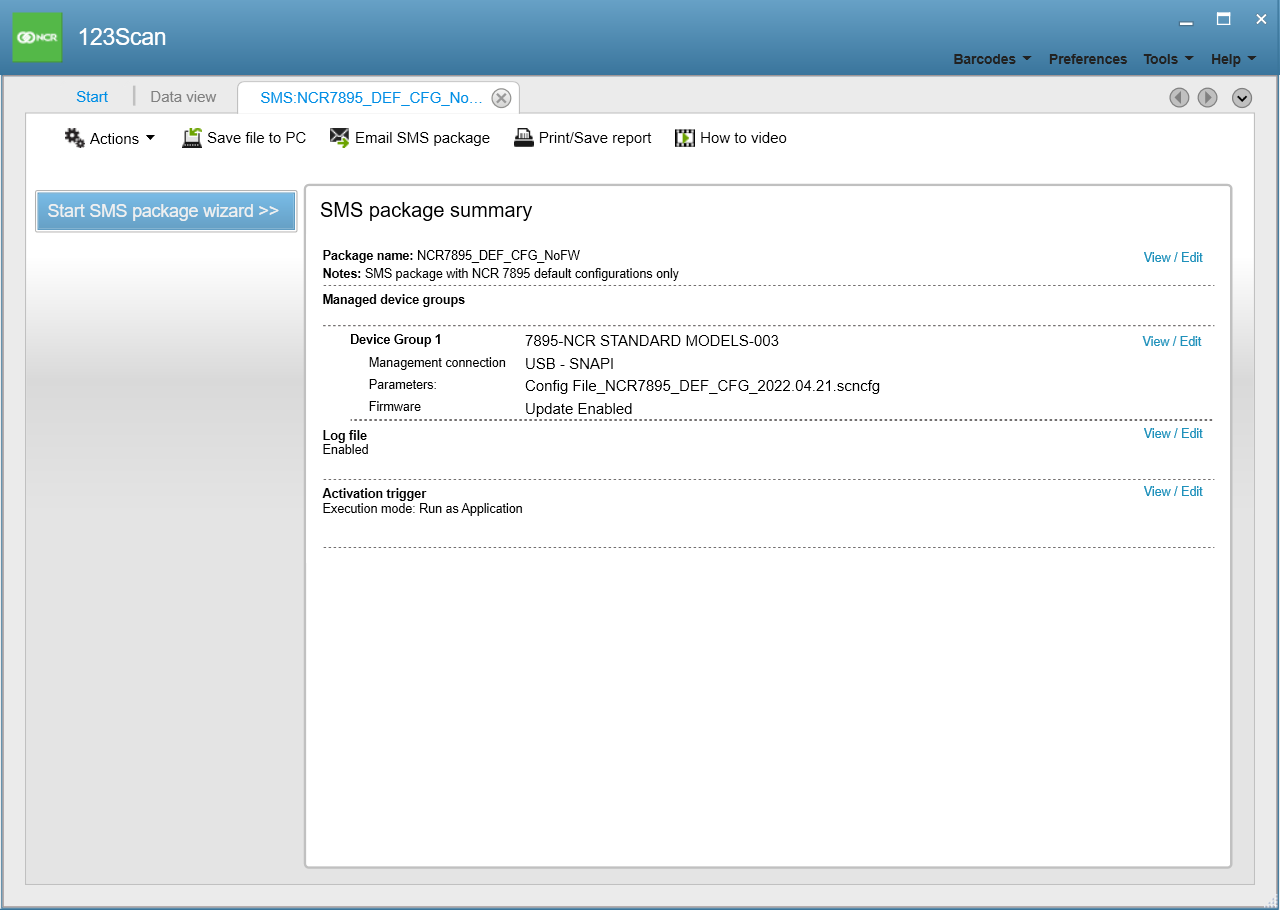Click the Enabled status under Log file

click(x=345, y=450)
